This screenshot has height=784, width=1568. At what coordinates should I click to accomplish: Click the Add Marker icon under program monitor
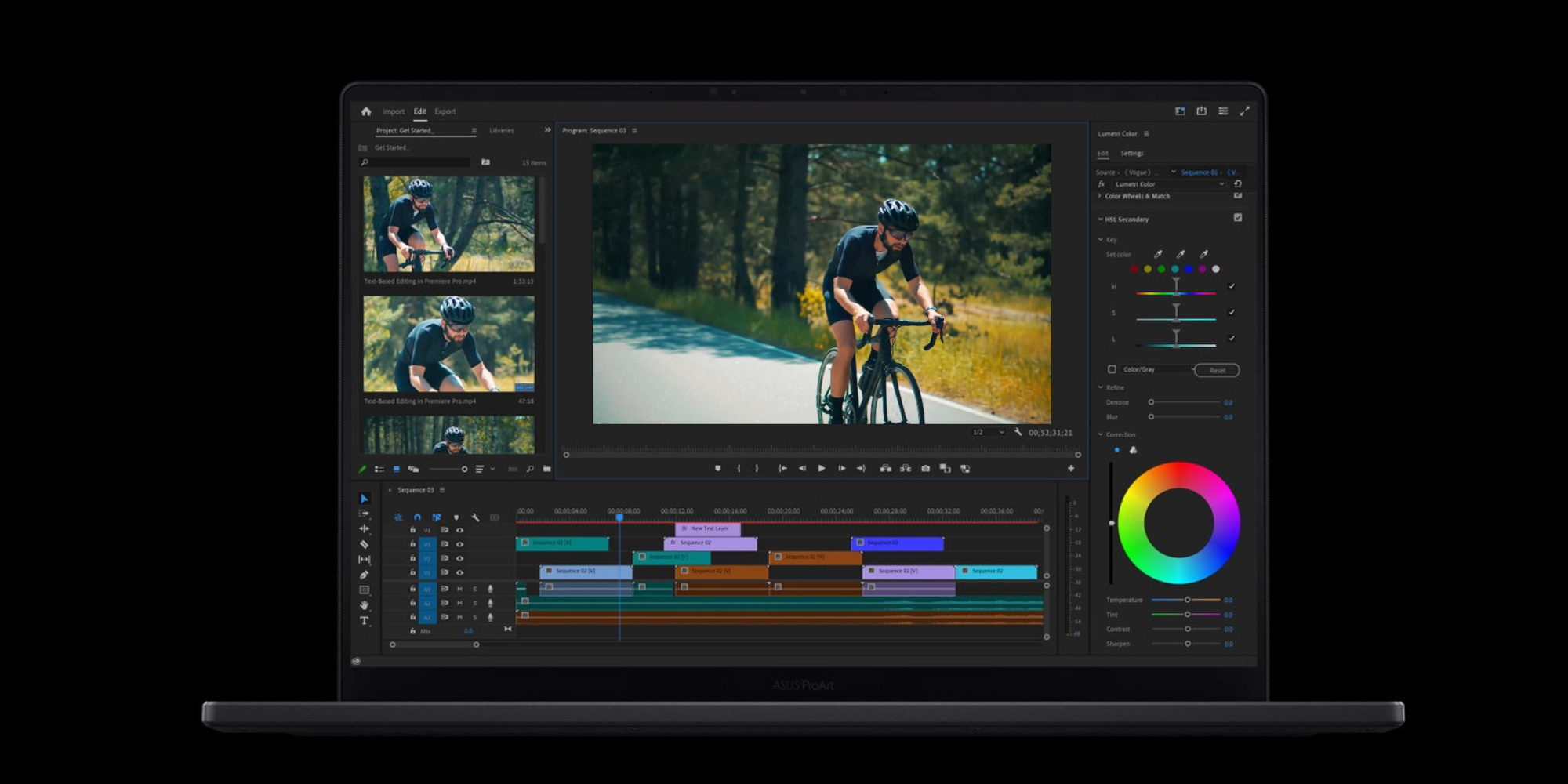tap(717, 469)
